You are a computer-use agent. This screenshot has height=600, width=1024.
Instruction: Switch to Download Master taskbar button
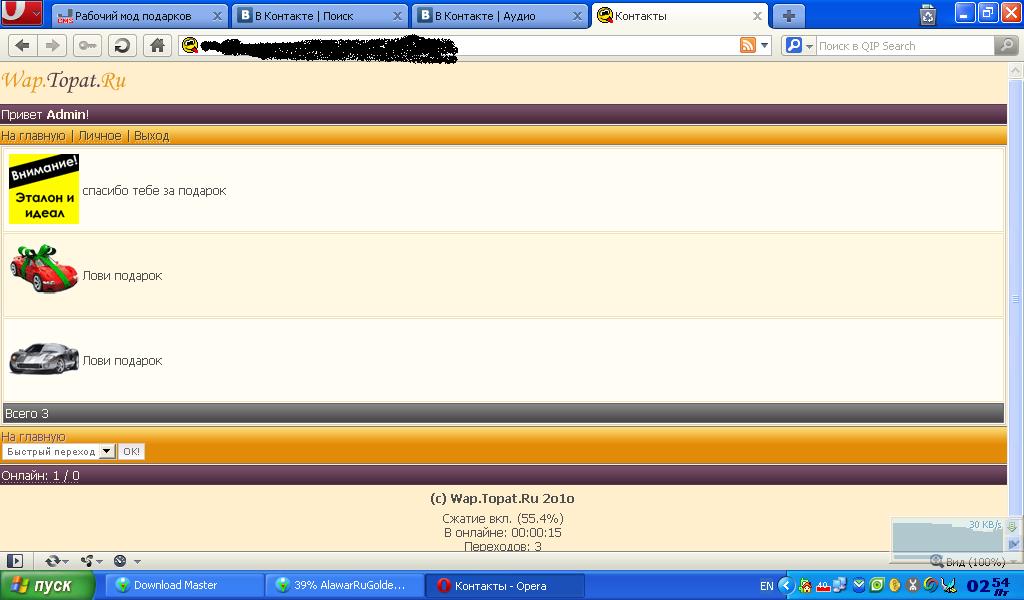[184, 586]
